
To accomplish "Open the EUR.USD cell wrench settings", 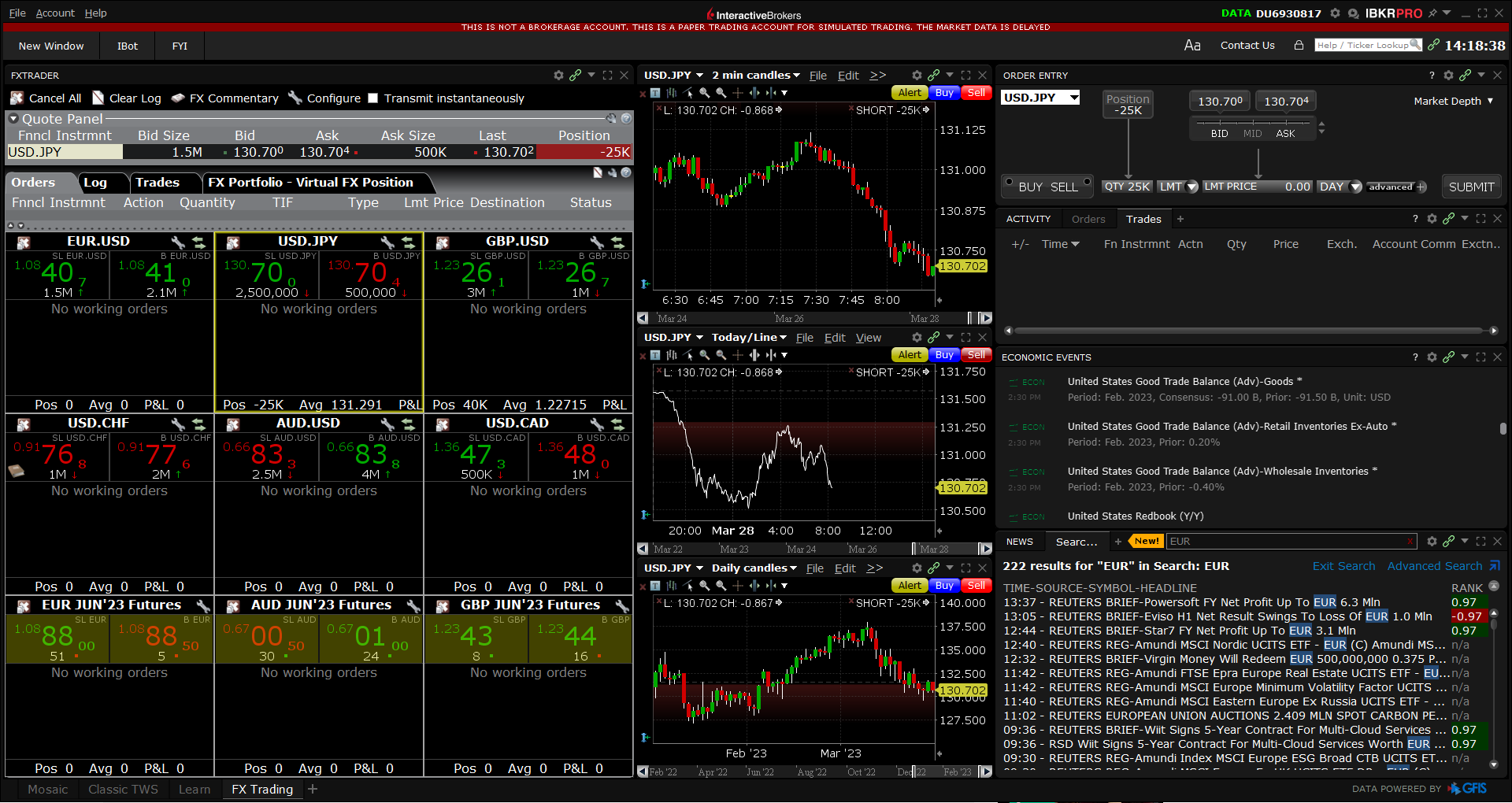I will (x=178, y=242).
